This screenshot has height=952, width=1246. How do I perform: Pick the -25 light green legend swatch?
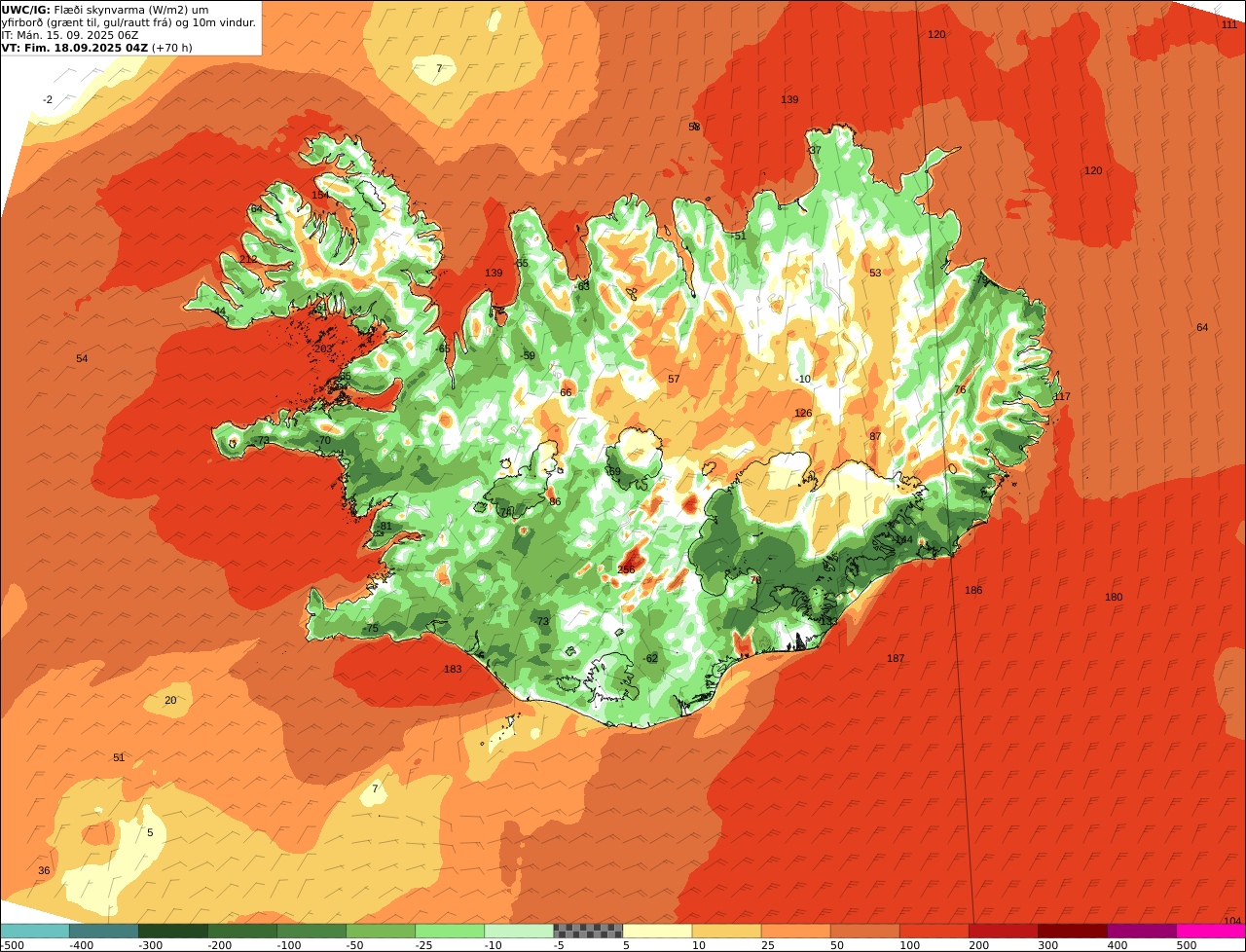click(x=449, y=931)
